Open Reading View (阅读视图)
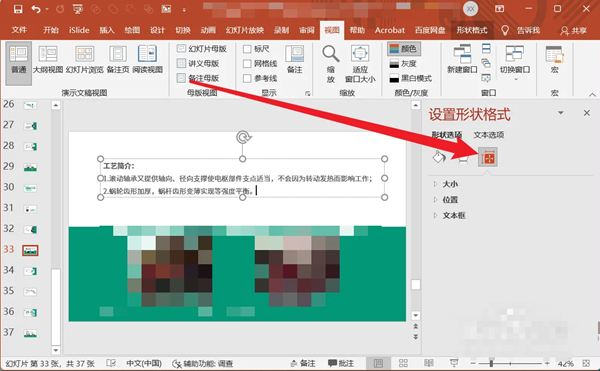 147,59
